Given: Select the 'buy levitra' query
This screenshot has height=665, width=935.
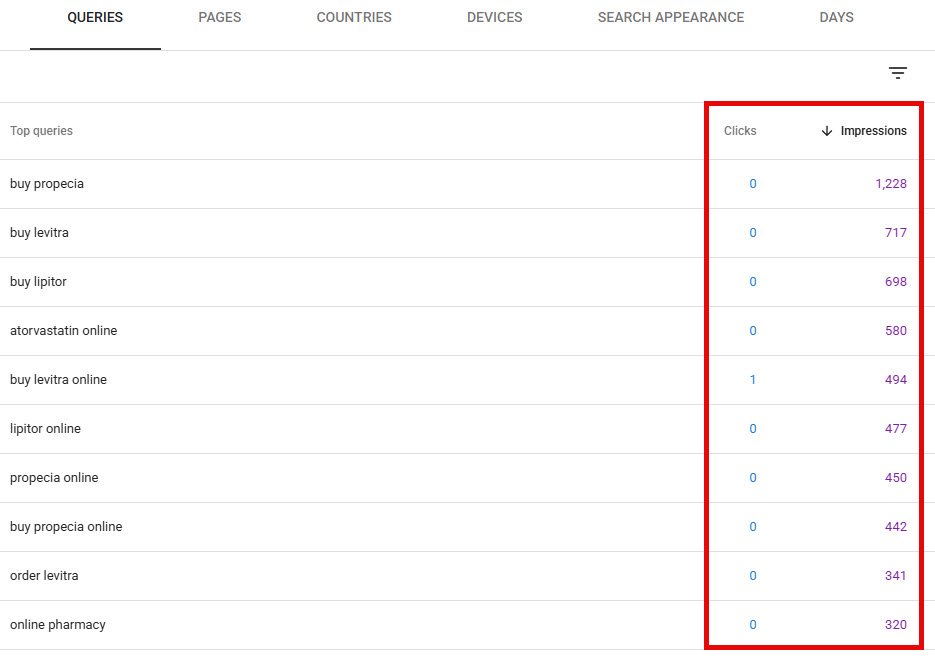Looking at the screenshot, I should pyautogui.click(x=39, y=233).
